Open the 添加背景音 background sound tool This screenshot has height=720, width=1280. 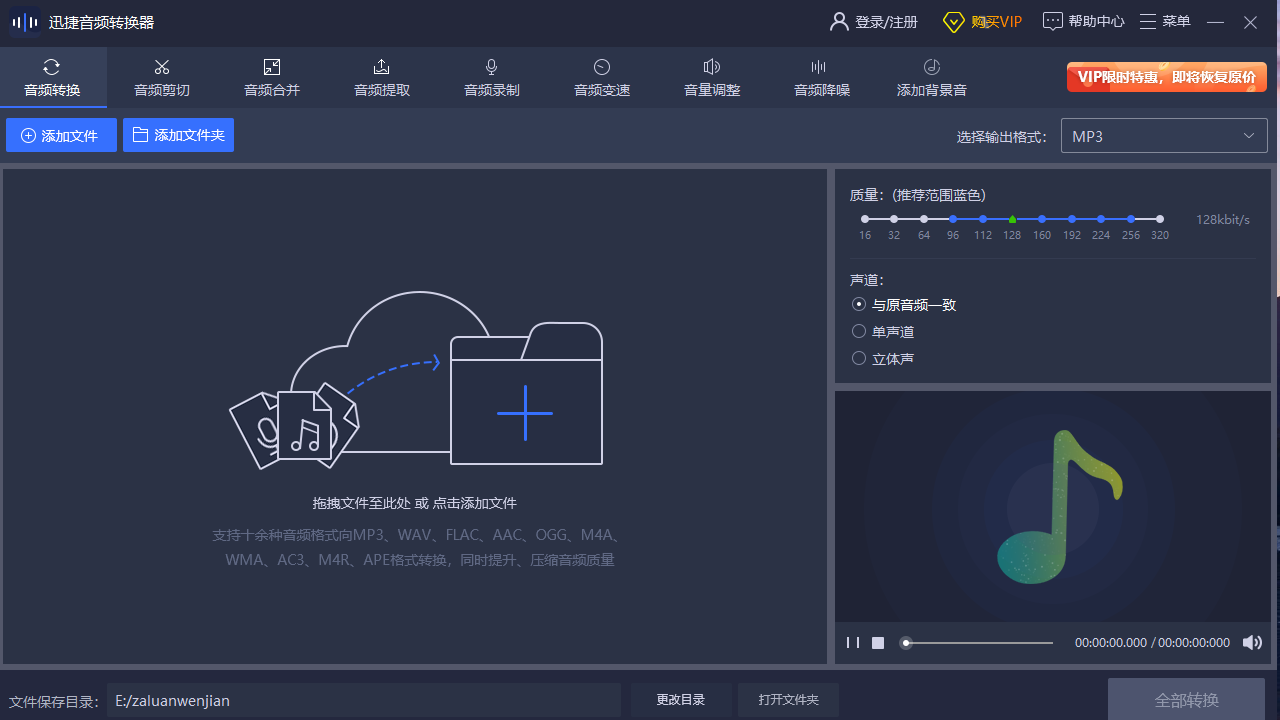pos(931,78)
